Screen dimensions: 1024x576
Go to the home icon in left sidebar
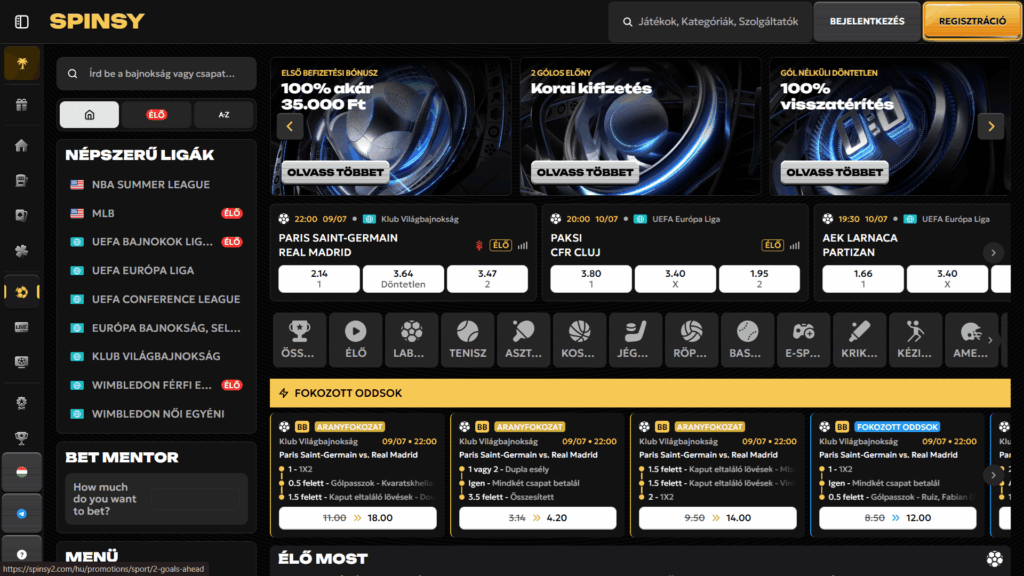pos(22,145)
